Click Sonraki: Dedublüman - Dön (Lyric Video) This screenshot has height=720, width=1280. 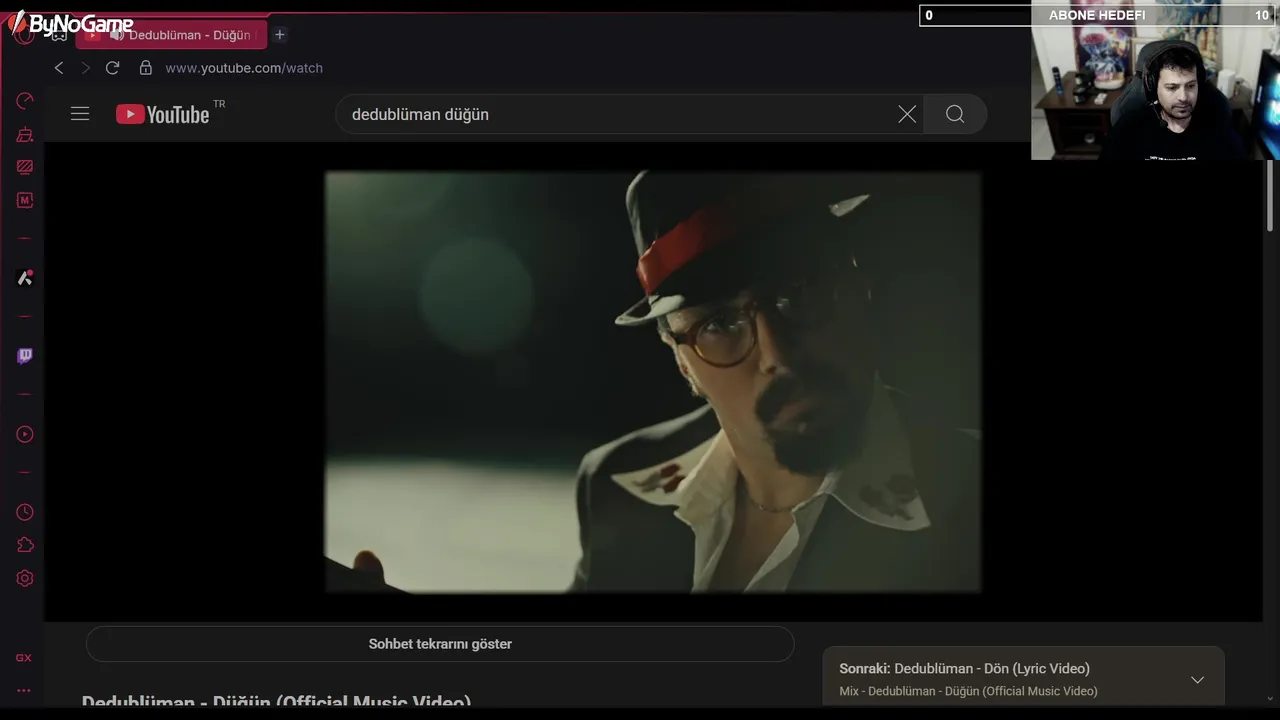[964, 668]
